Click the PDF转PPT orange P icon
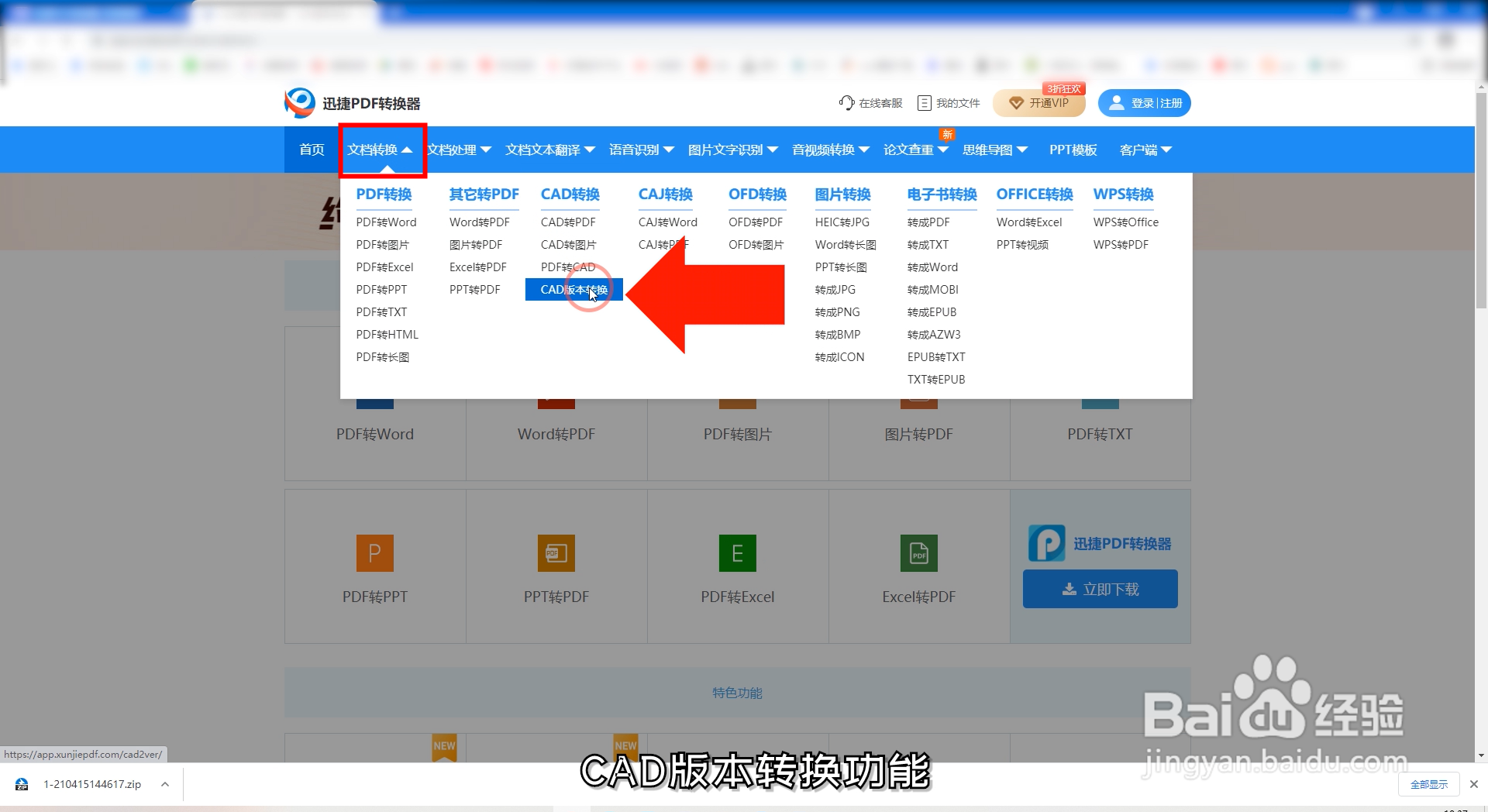This screenshot has width=1488, height=812. (375, 553)
